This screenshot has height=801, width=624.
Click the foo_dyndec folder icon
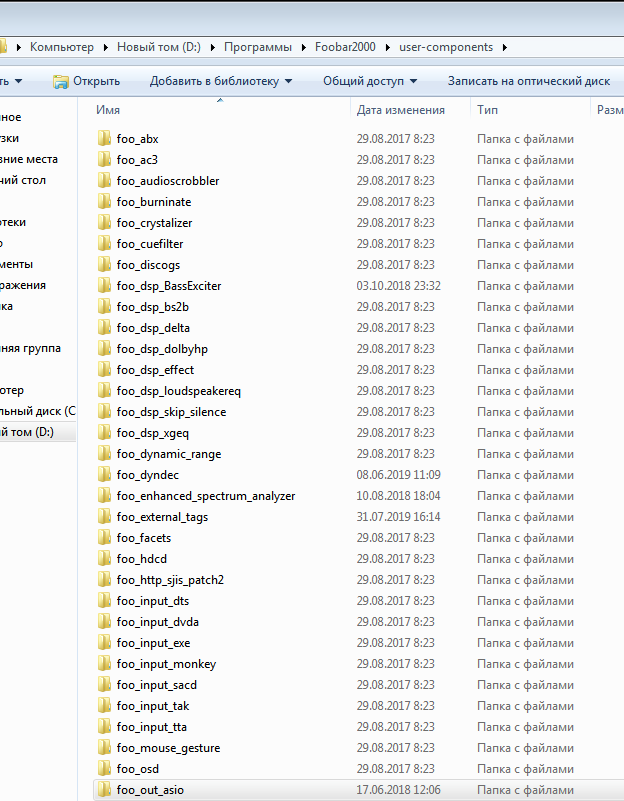click(x=104, y=475)
